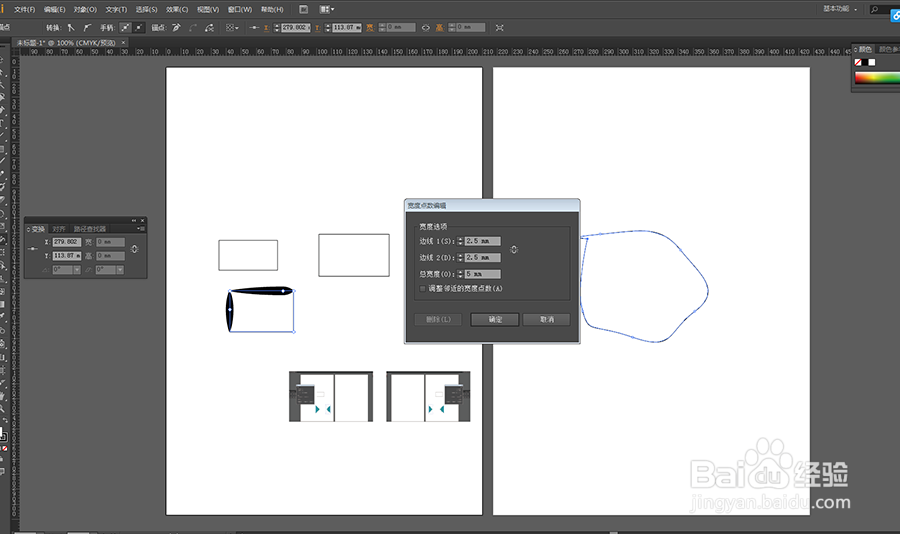The image size is (900, 534).
Task: Click the convert anchor to smooth icon
Action: (x=87, y=27)
